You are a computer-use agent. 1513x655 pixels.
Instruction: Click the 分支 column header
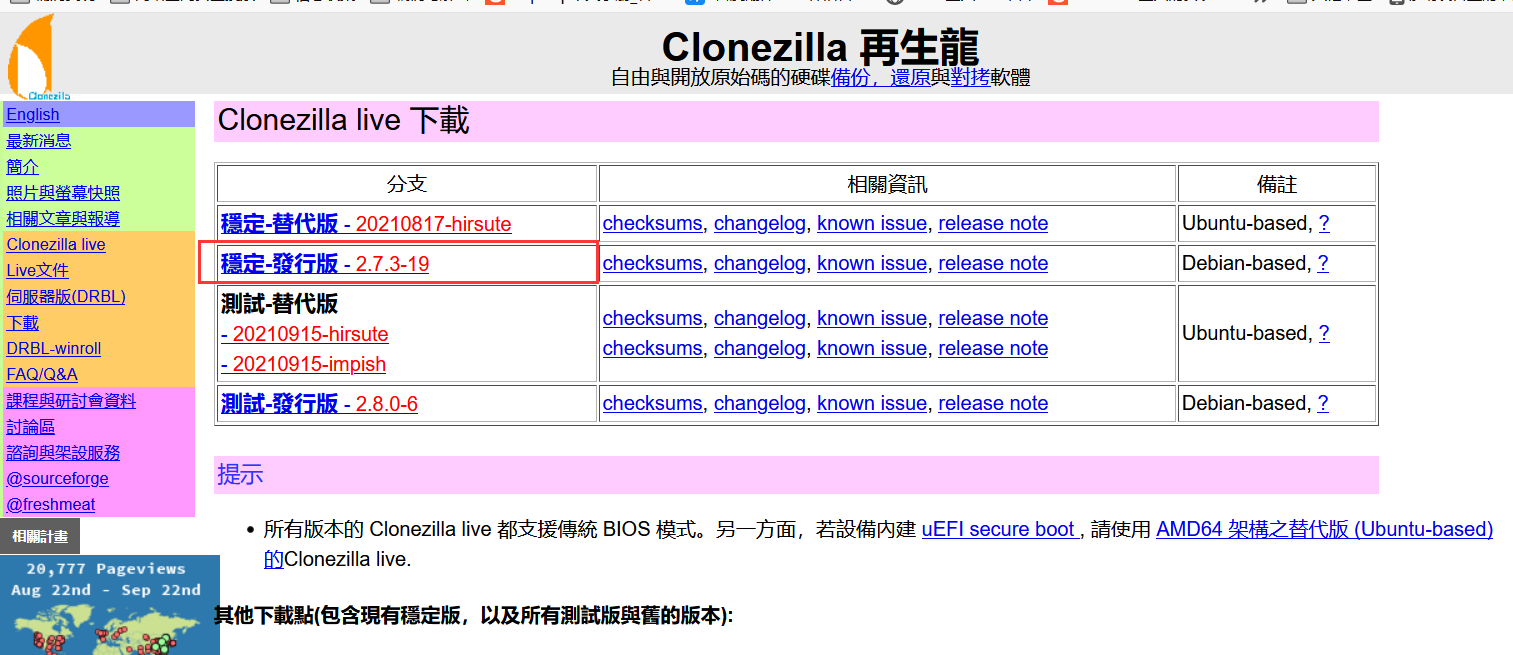(x=407, y=184)
